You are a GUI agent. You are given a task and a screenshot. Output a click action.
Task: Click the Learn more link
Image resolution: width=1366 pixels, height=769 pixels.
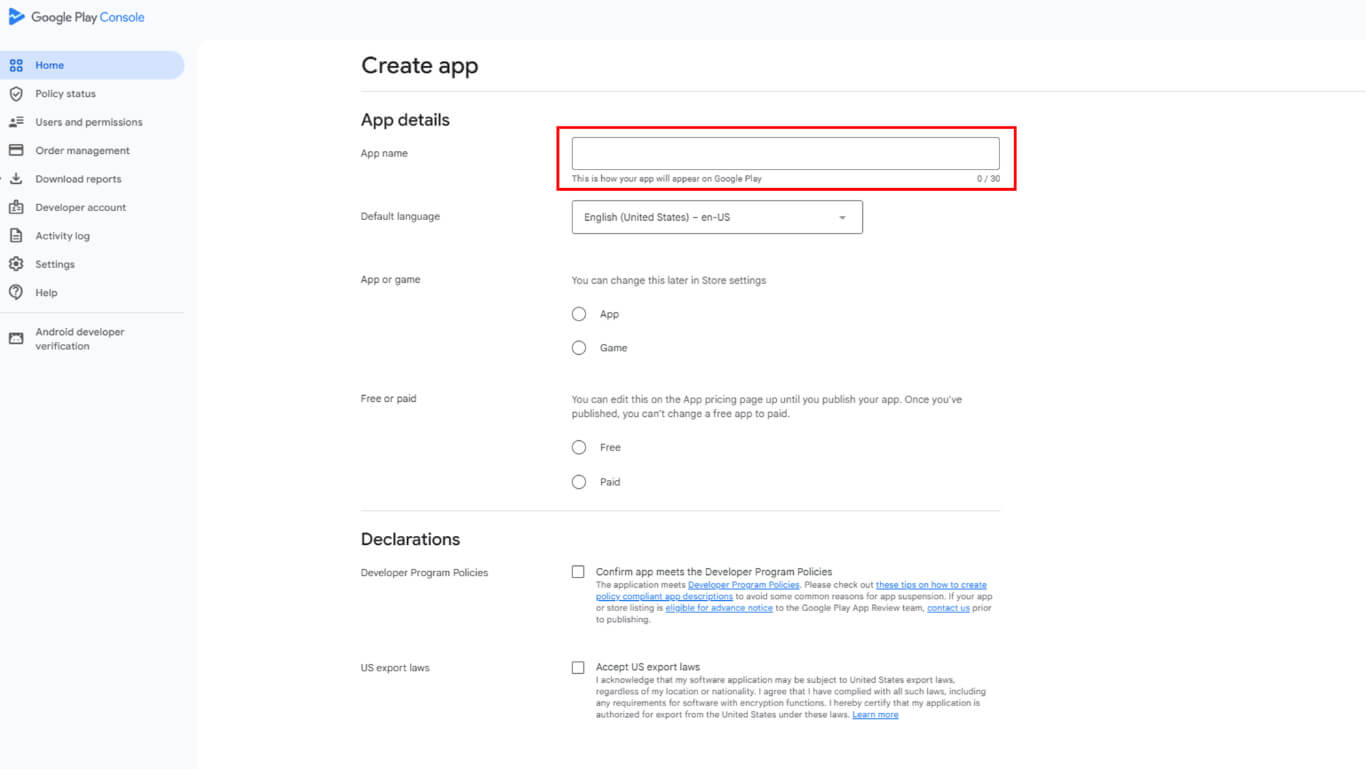875,715
